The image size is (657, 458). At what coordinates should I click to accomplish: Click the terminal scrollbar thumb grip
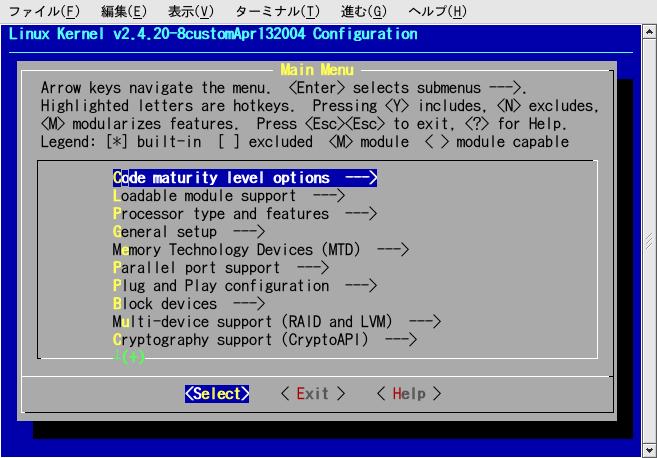[x=649, y=241]
